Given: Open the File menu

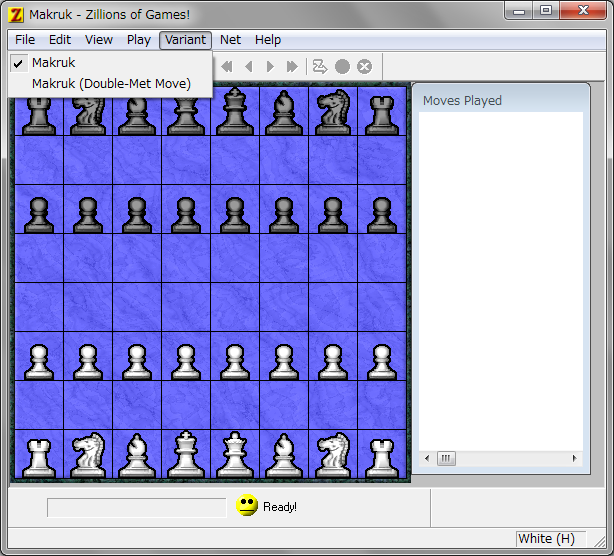Looking at the screenshot, I should [x=25, y=40].
